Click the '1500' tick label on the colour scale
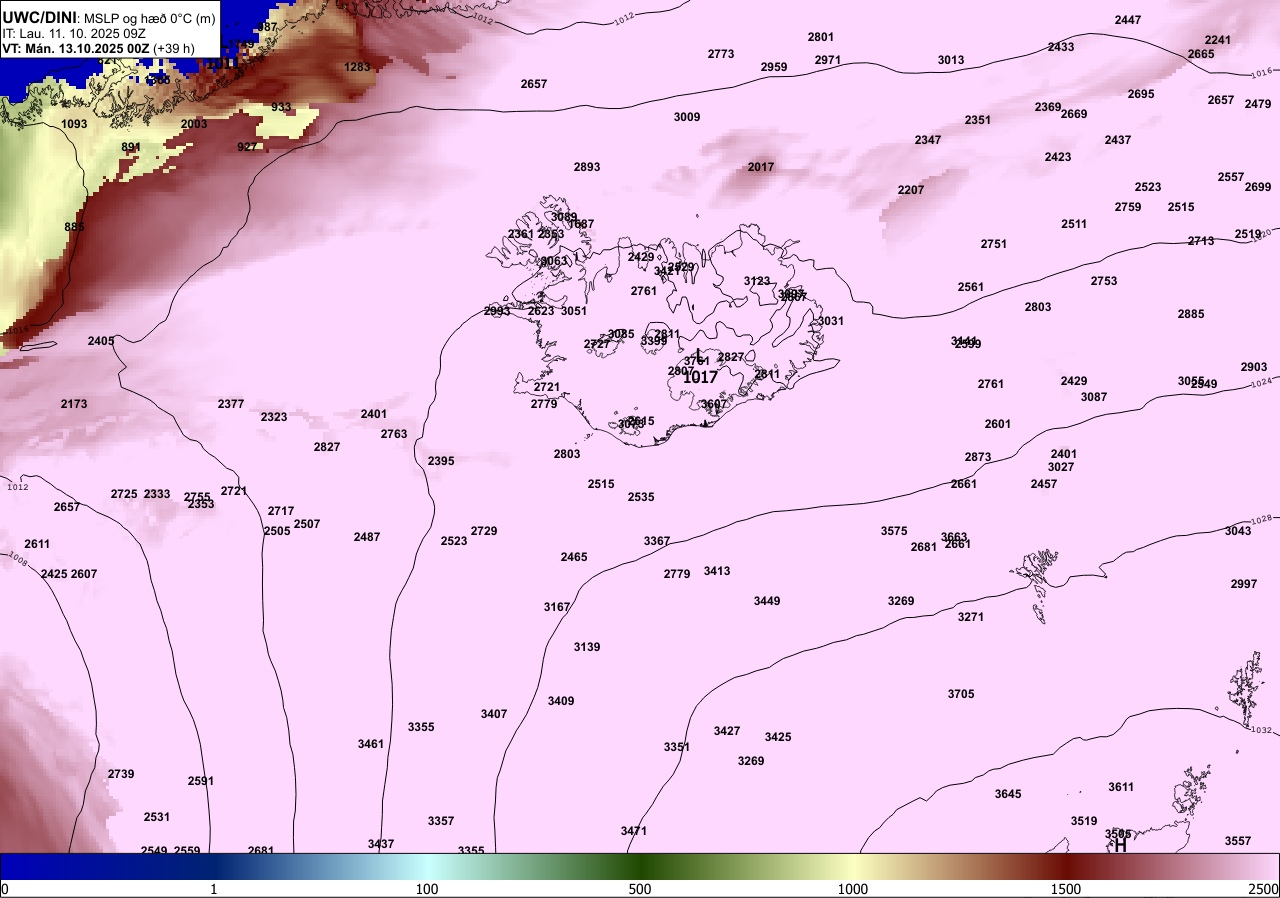Screen dimensions: 1280x898 click(x=1066, y=889)
